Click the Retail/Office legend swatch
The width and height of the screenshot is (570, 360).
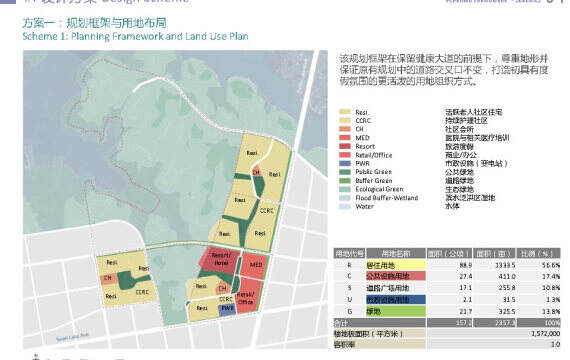tap(345, 155)
